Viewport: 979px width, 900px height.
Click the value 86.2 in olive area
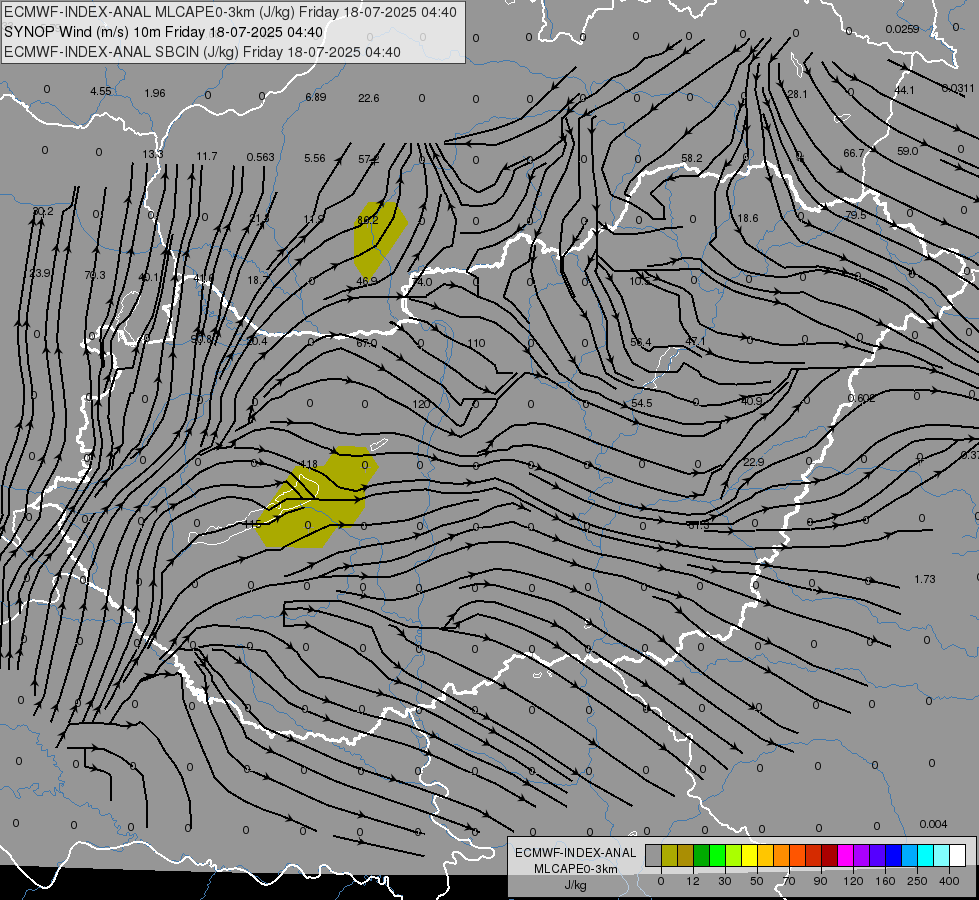[368, 220]
